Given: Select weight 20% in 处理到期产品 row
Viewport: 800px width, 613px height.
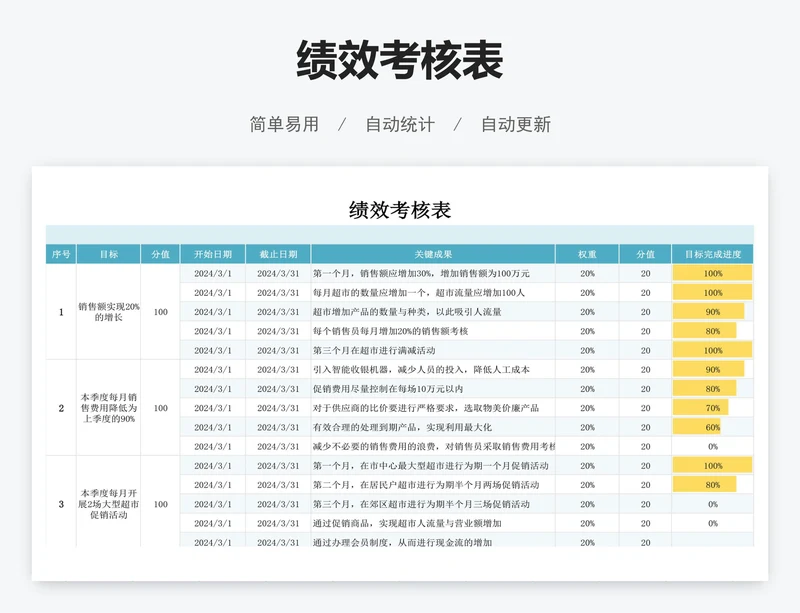Looking at the screenshot, I should (587, 427).
